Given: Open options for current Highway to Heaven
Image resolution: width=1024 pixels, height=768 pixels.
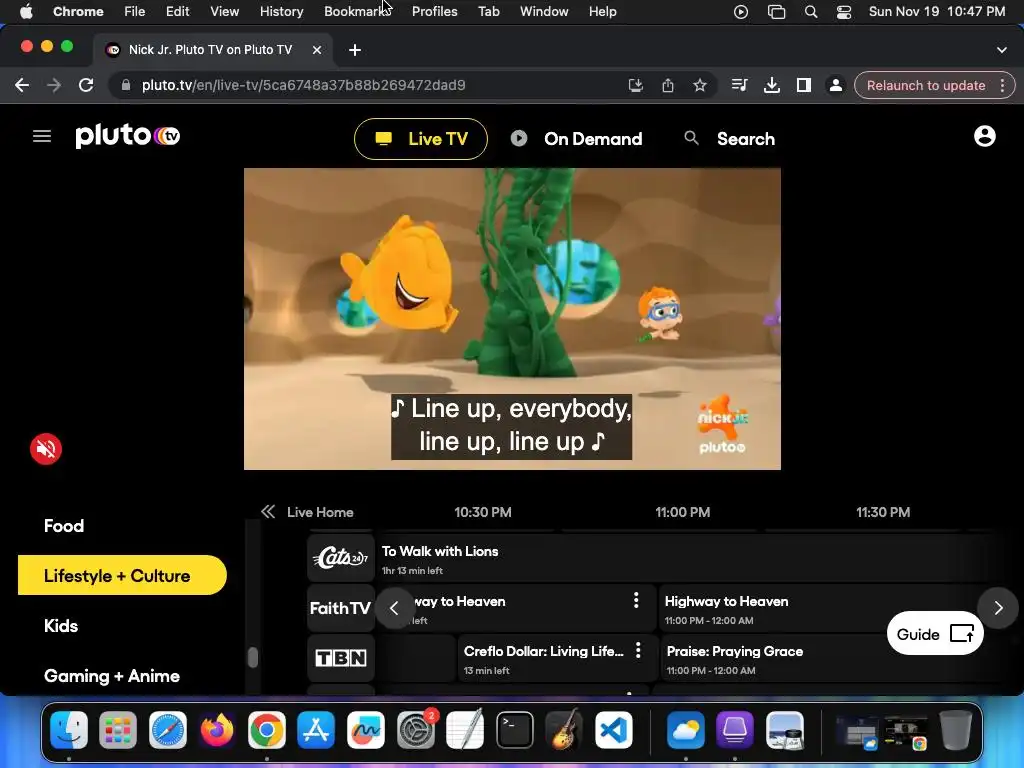Looking at the screenshot, I should point(635,600).
